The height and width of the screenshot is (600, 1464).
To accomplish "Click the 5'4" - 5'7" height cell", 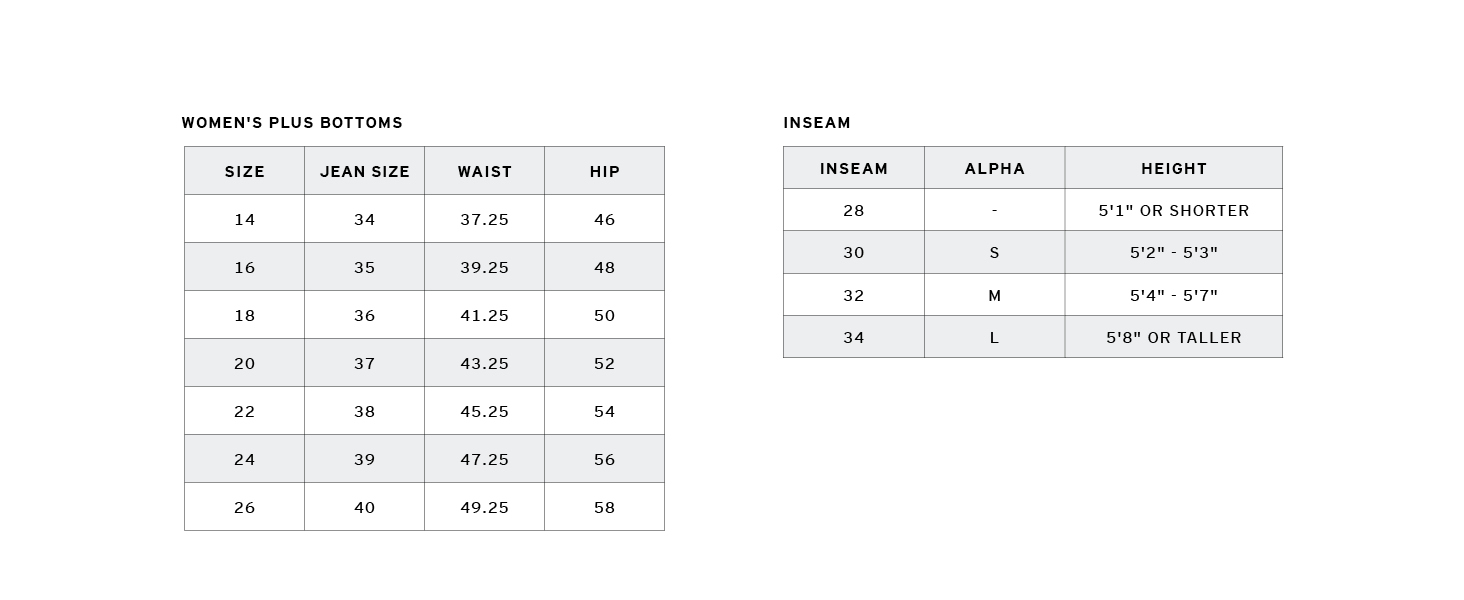I will [x=1174, y=295].
